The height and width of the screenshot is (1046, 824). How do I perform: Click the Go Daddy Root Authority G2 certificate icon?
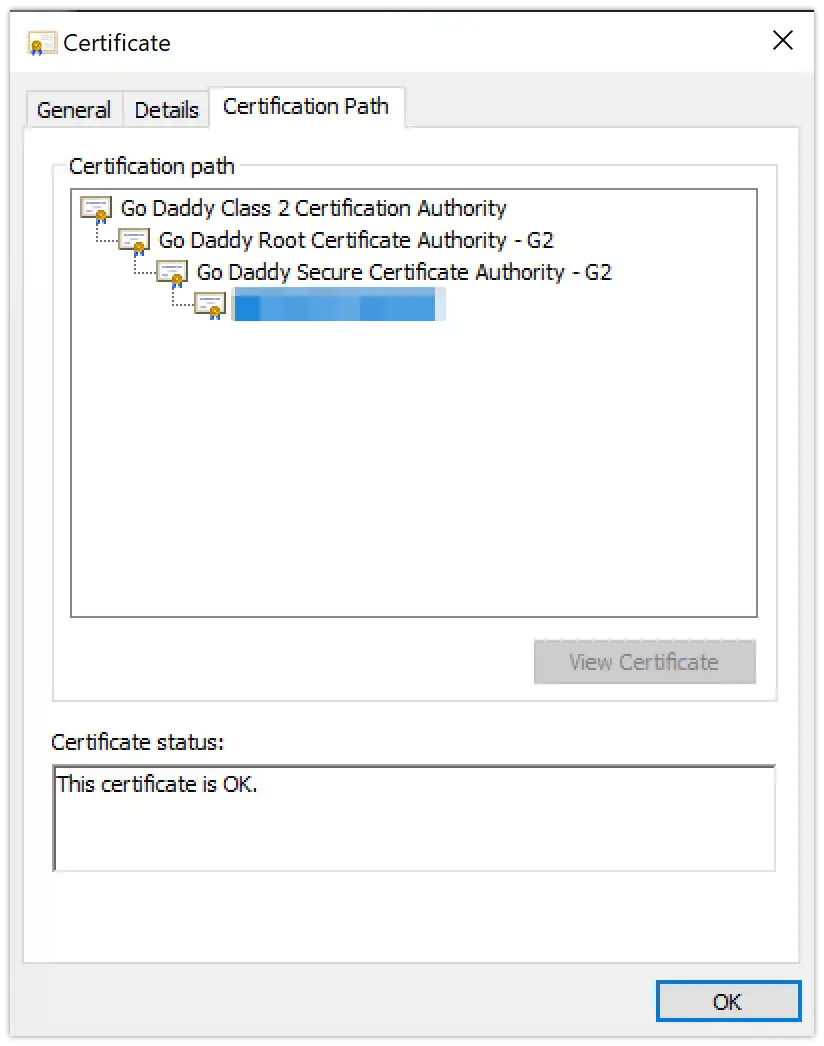pyautogui.click(x=133, y=240)
